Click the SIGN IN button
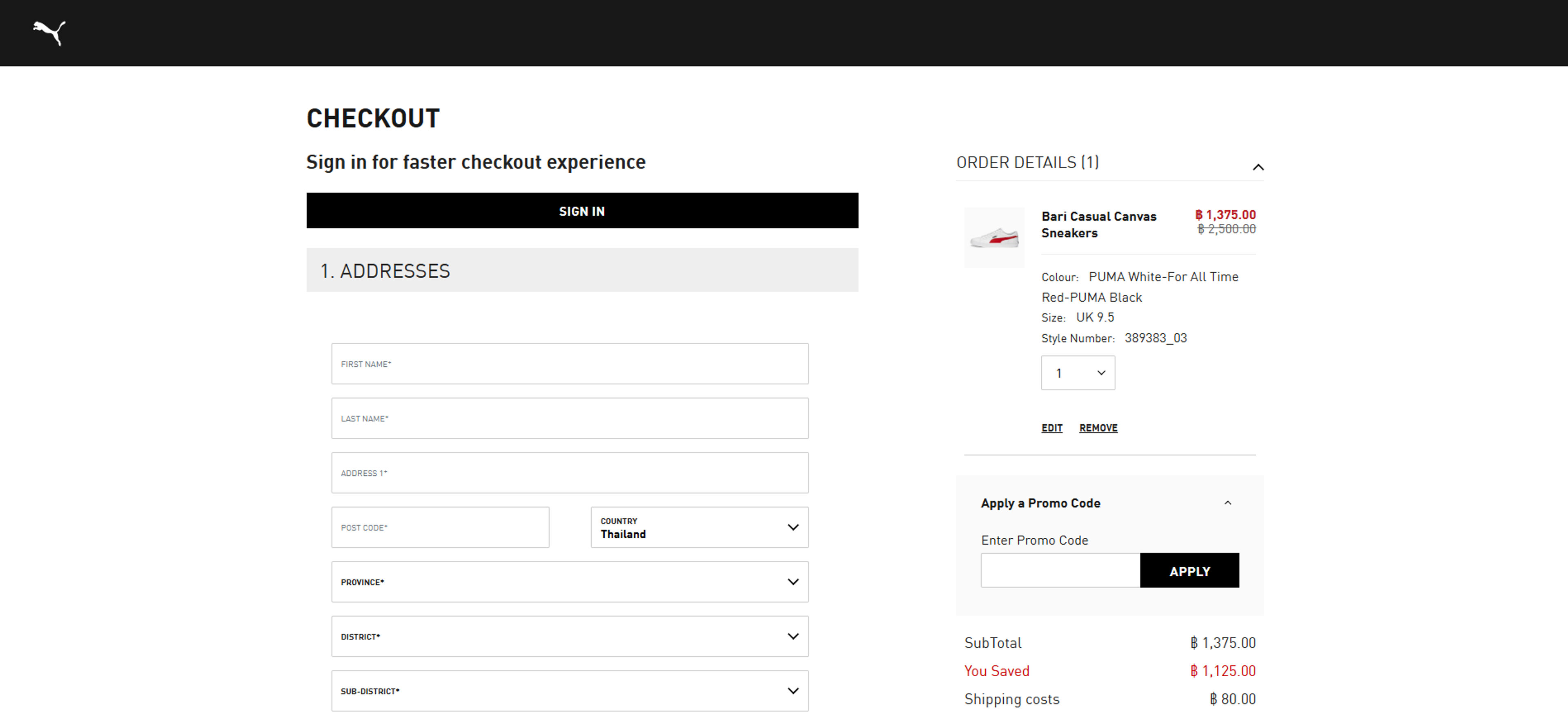 [582, 211]
